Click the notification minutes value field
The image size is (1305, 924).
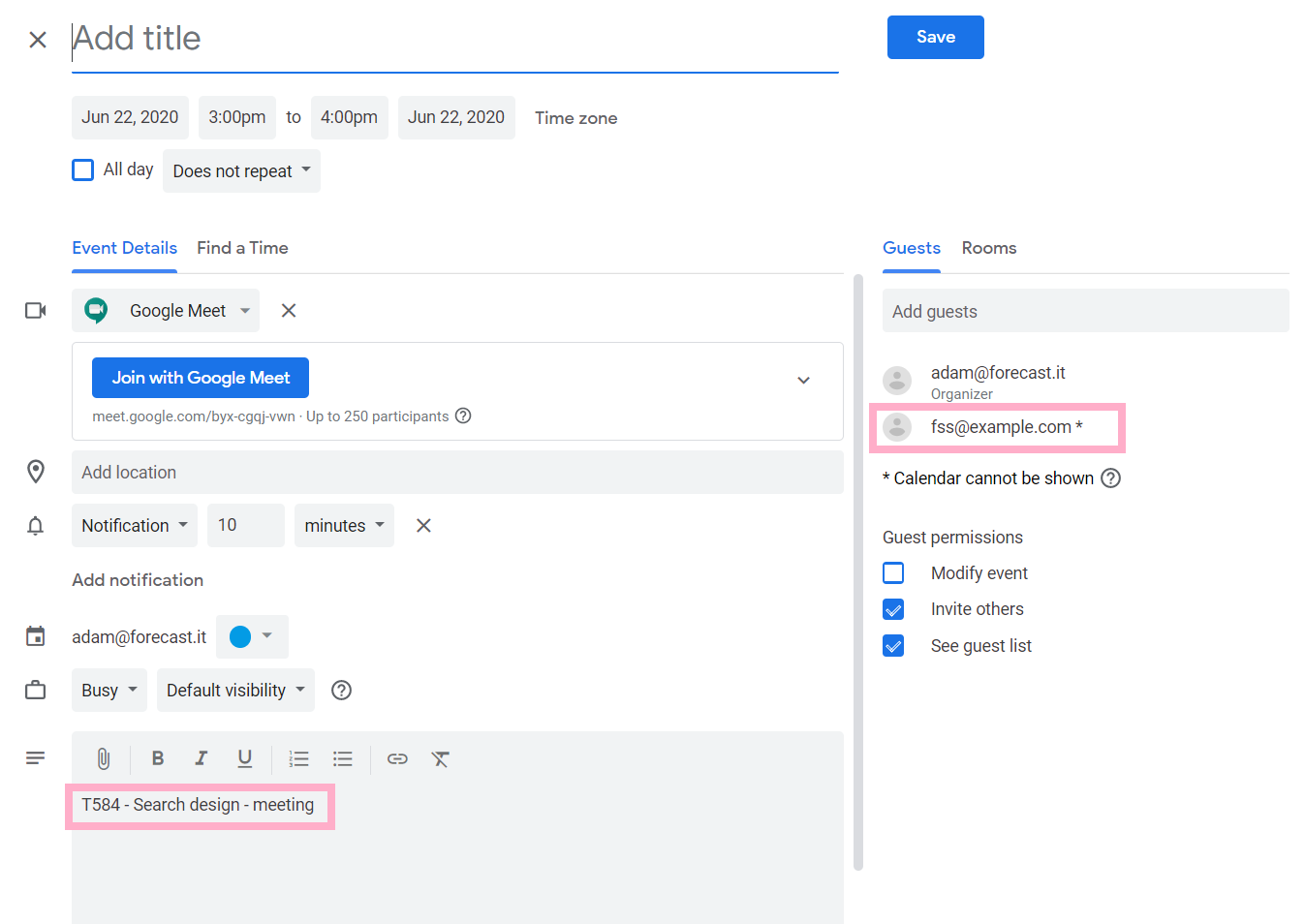246,525
